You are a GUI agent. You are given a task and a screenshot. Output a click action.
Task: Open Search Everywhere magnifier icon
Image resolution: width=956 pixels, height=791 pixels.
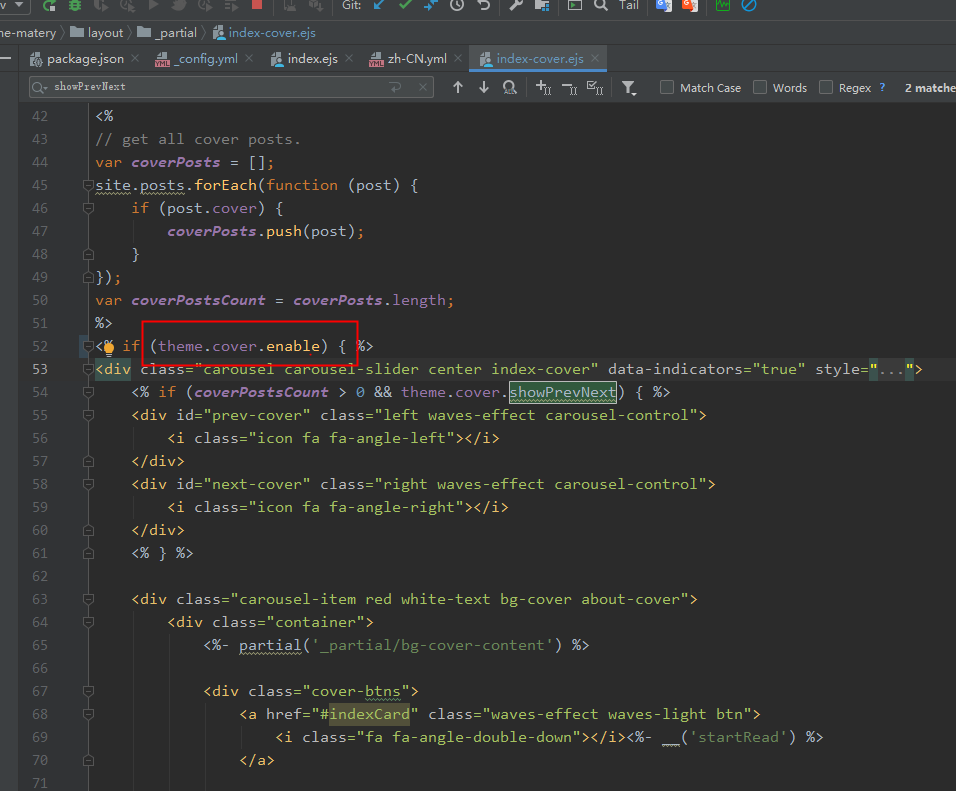pos(601,5)
